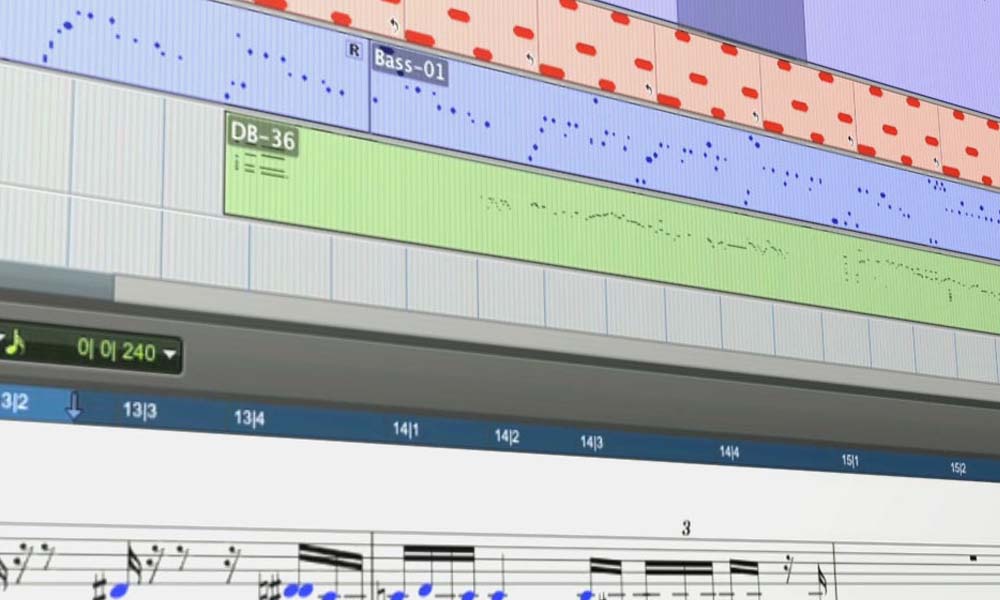This screenshot has height=600, width=1000.
Task: Click ruler position 14|4
Action: pyautogui.click(x=730, y=452)
